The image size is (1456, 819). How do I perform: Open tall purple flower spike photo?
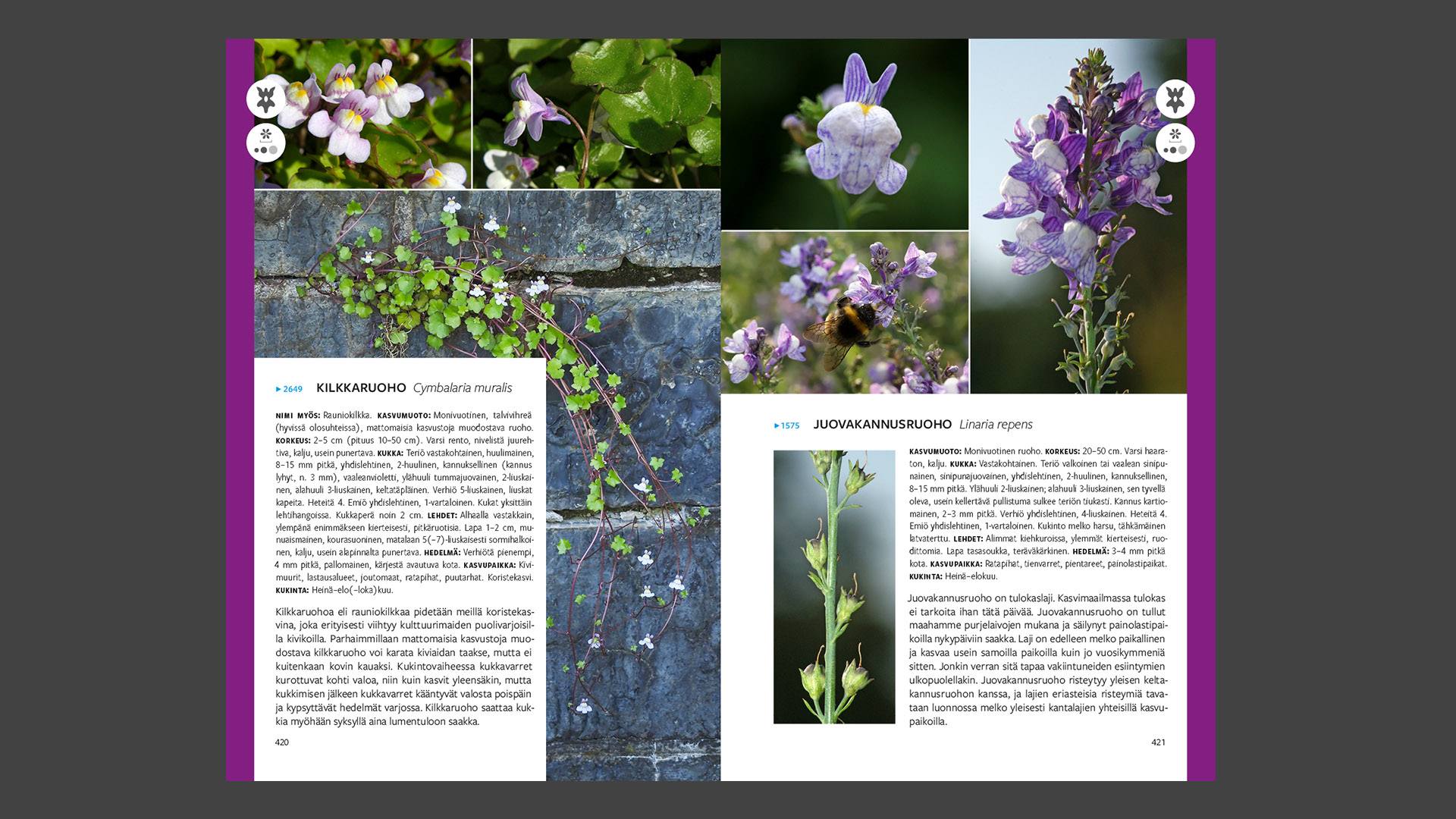coord(1078,216)
